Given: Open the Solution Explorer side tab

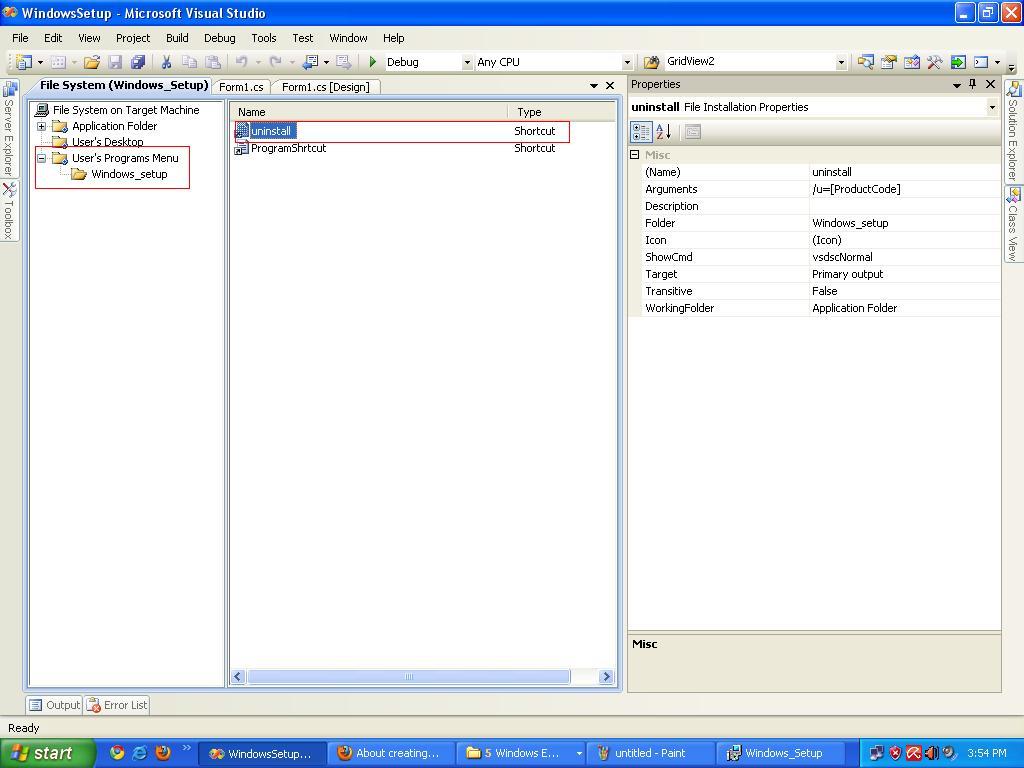Looking at the screenshot, I should (x=1013, y=133).
